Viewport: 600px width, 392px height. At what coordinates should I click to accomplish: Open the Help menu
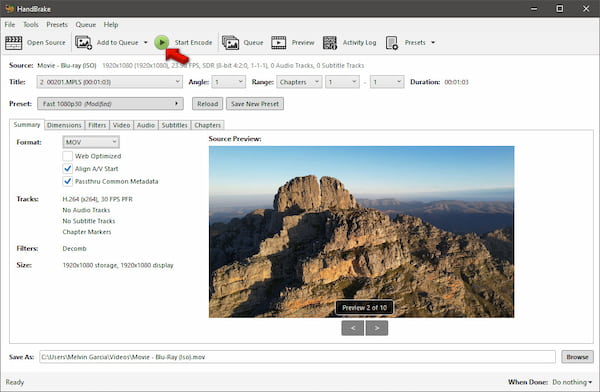(111, 24)
